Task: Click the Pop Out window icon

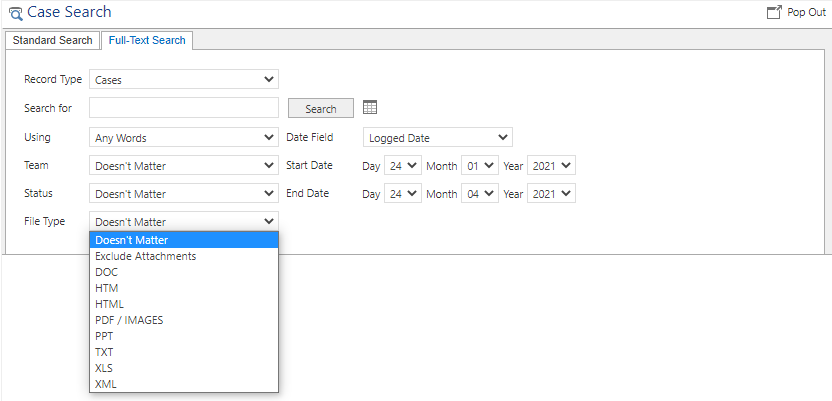Action: point(775,13)
